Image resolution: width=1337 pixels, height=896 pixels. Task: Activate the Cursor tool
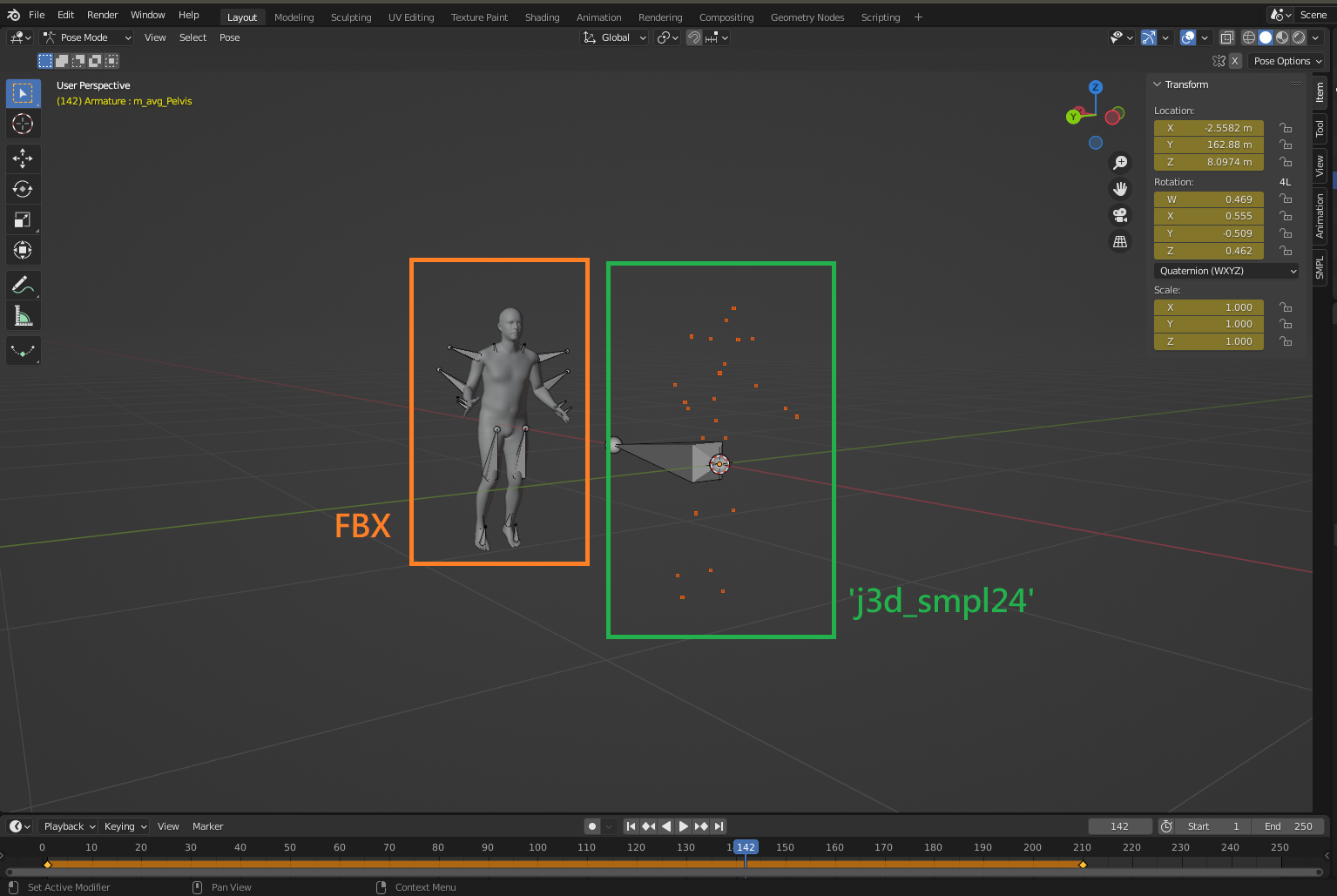coord(23,124)
